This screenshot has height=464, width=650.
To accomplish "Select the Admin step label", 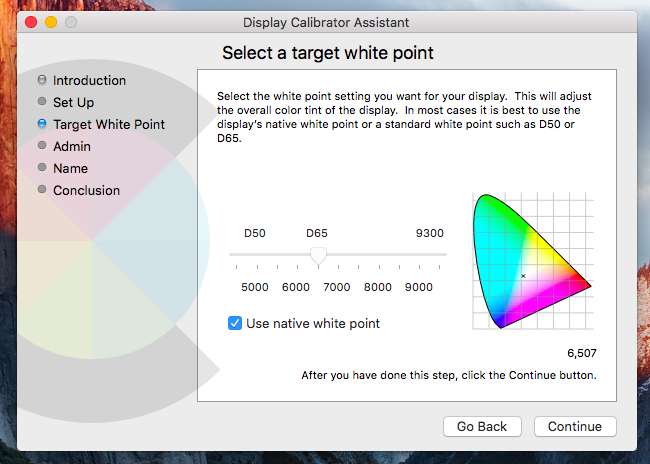I will (x=72, y=146).
